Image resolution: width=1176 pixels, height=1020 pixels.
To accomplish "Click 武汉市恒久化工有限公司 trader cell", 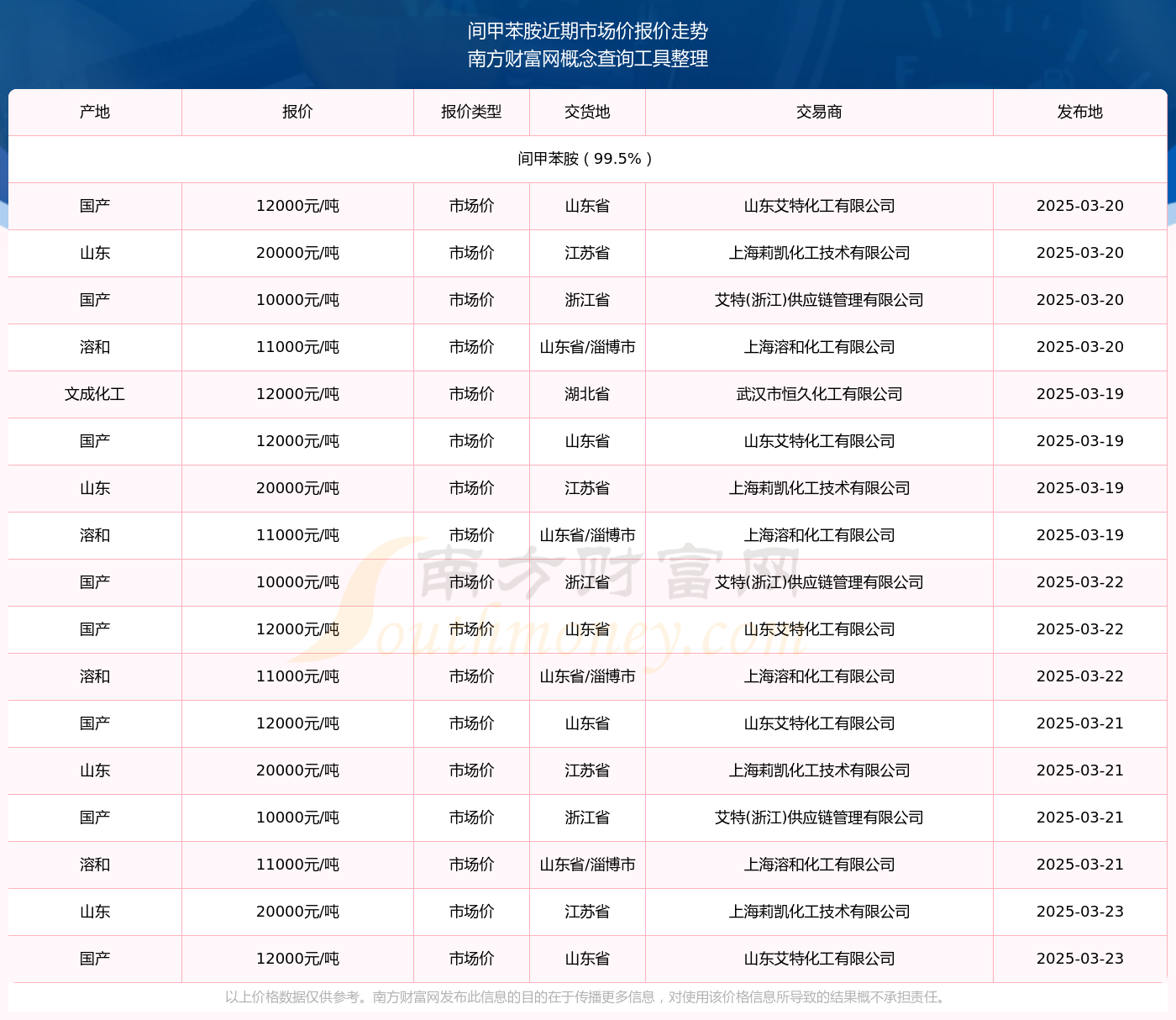I will pyautogui.click(x=819, y=394).
